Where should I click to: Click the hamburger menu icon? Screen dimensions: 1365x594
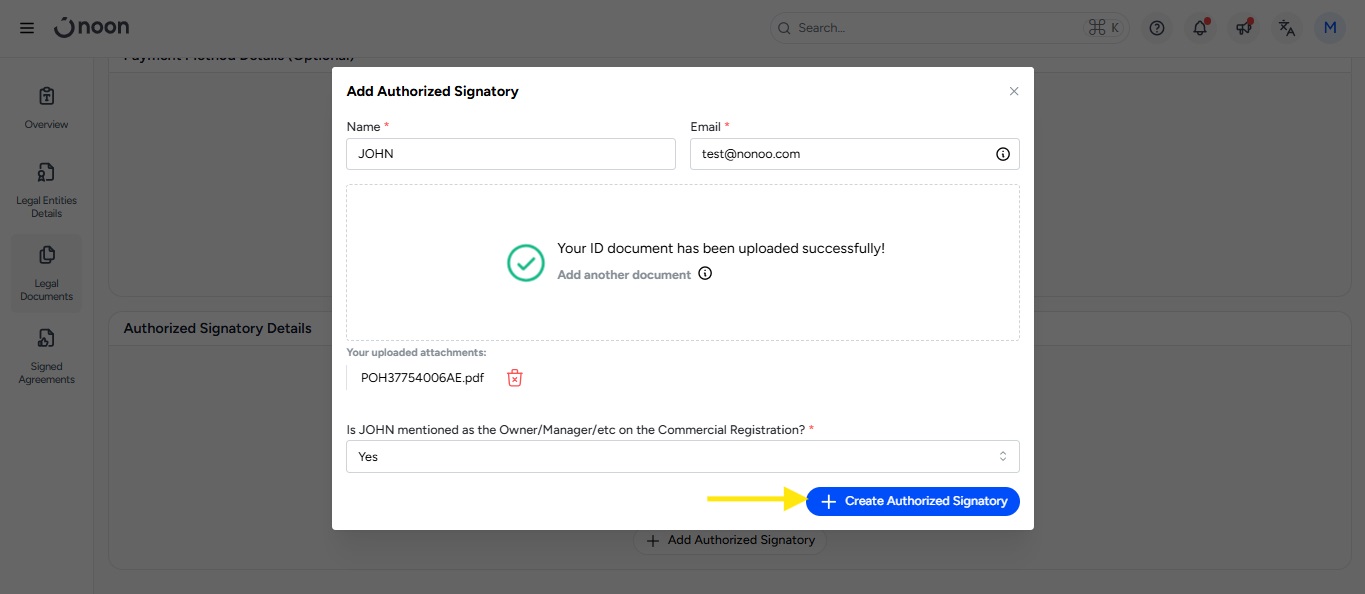coord(27,28)
